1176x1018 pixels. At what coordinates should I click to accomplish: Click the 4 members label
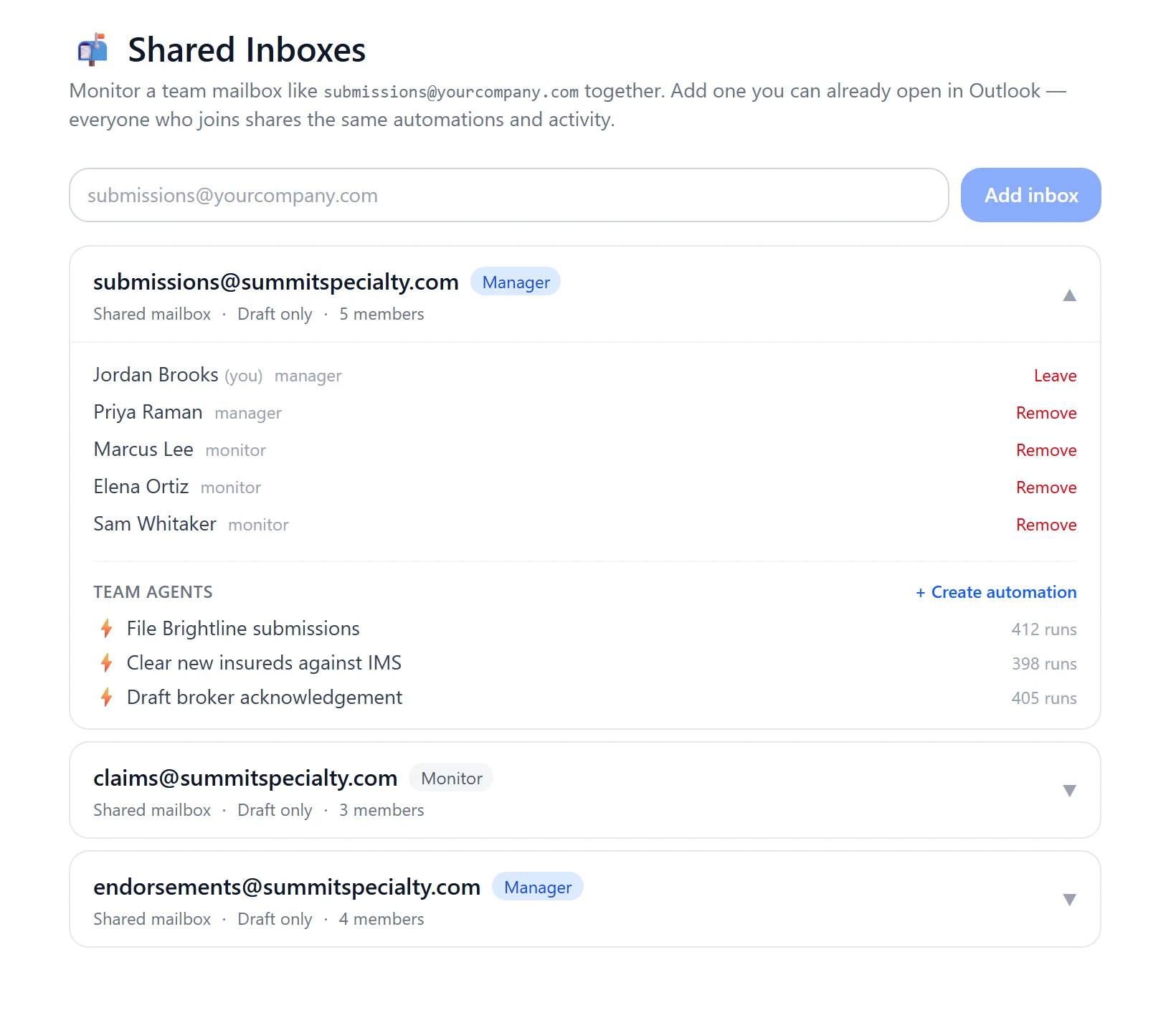381,919
